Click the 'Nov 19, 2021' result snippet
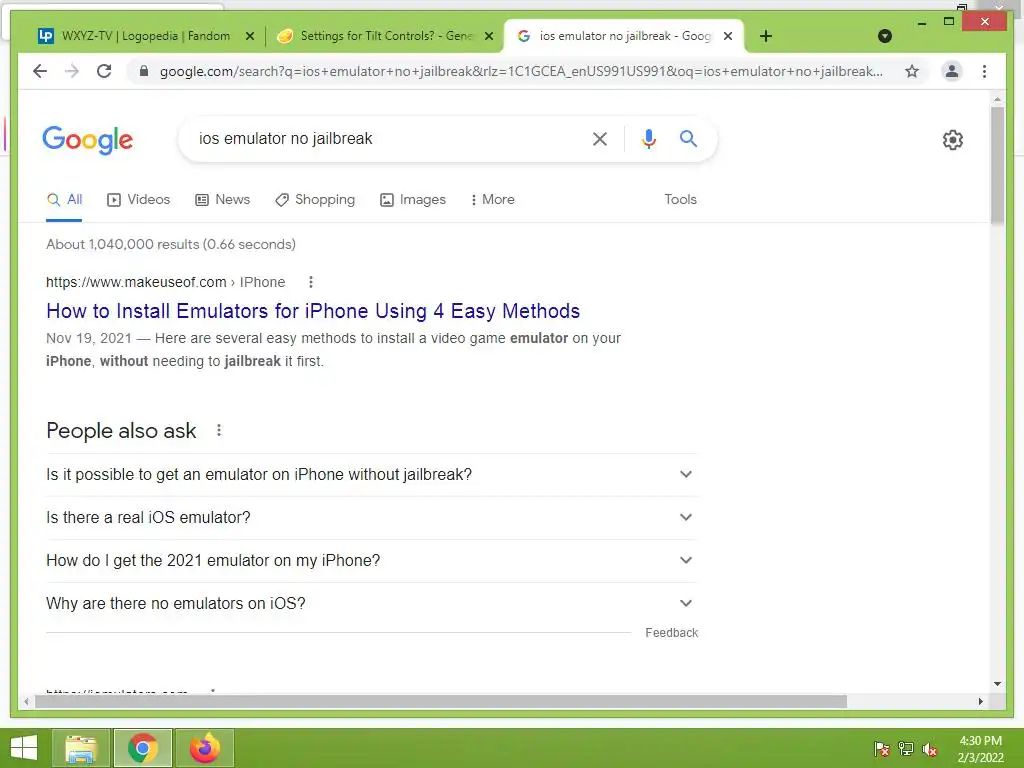This screenshot has height=768, width=1024. tap(333, 349)
